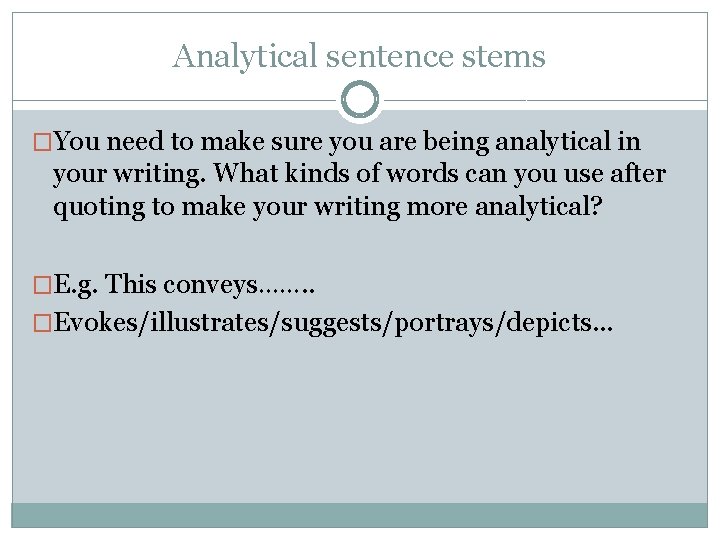This screenshot has height=540, width=720.
Task: Click the word 'stems' in the title
Action: (503, 56)
